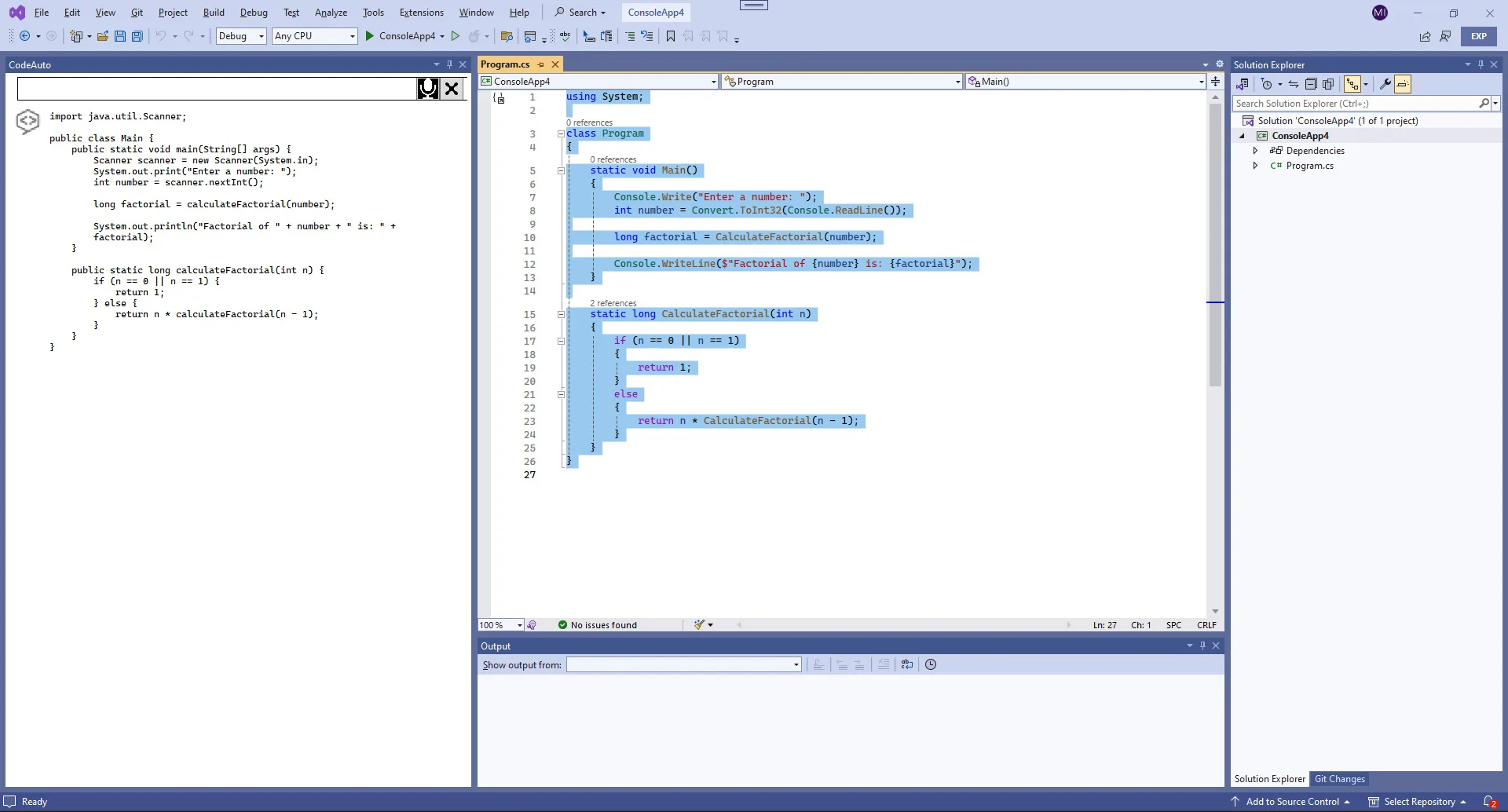Open the Extensions menu
This screenshot has height=812, width=1508.
tap(421, 13)
